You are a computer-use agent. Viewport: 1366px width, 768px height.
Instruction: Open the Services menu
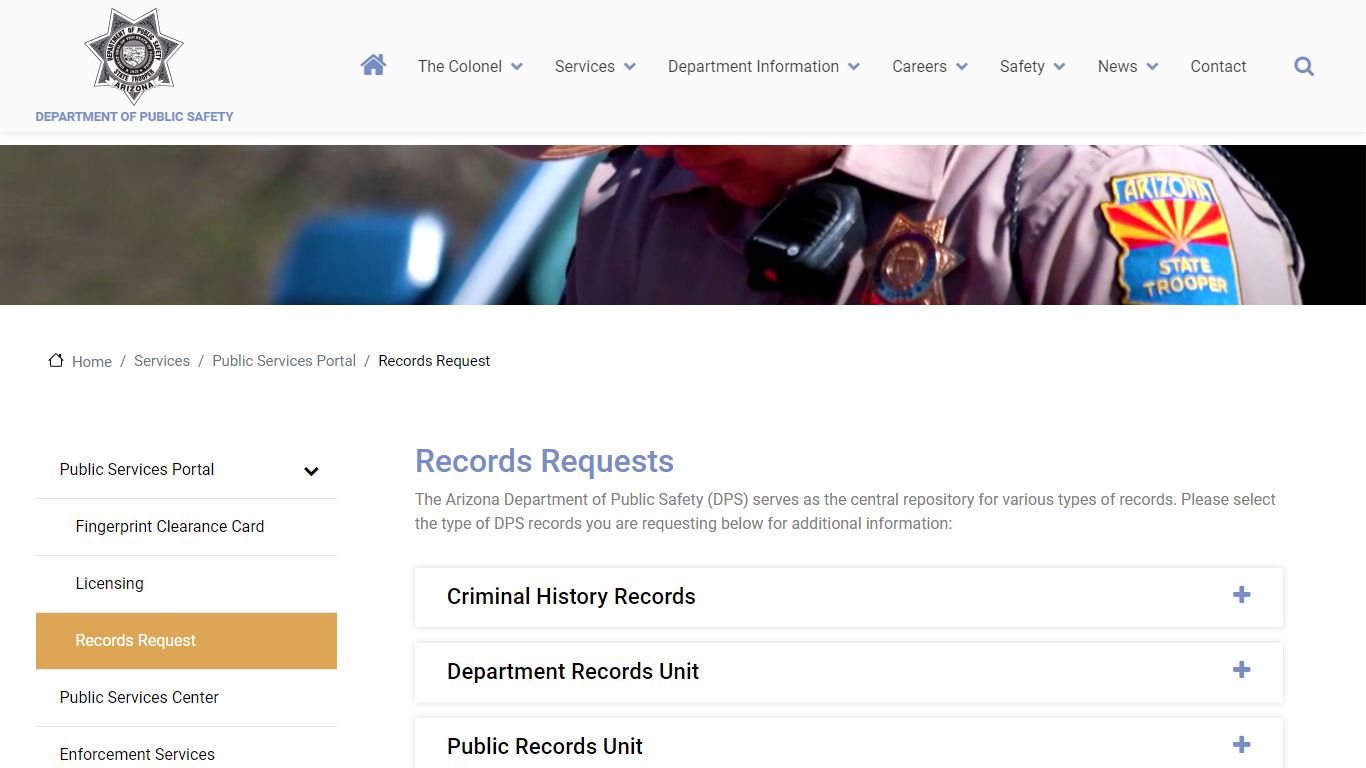pyautogui.click(x=585, y=66)
